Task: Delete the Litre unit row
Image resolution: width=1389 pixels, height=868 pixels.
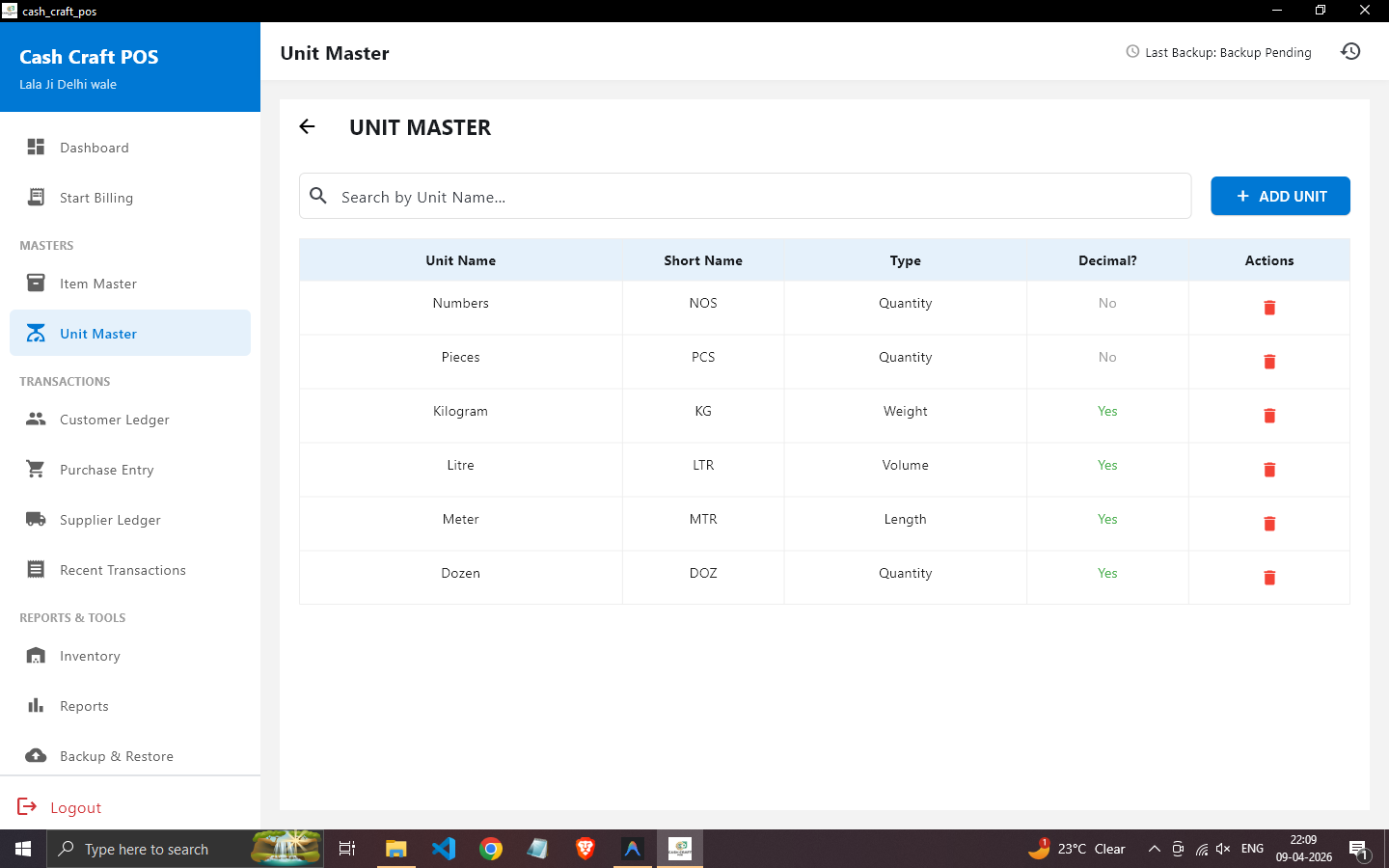Action: pos(1269,470)
